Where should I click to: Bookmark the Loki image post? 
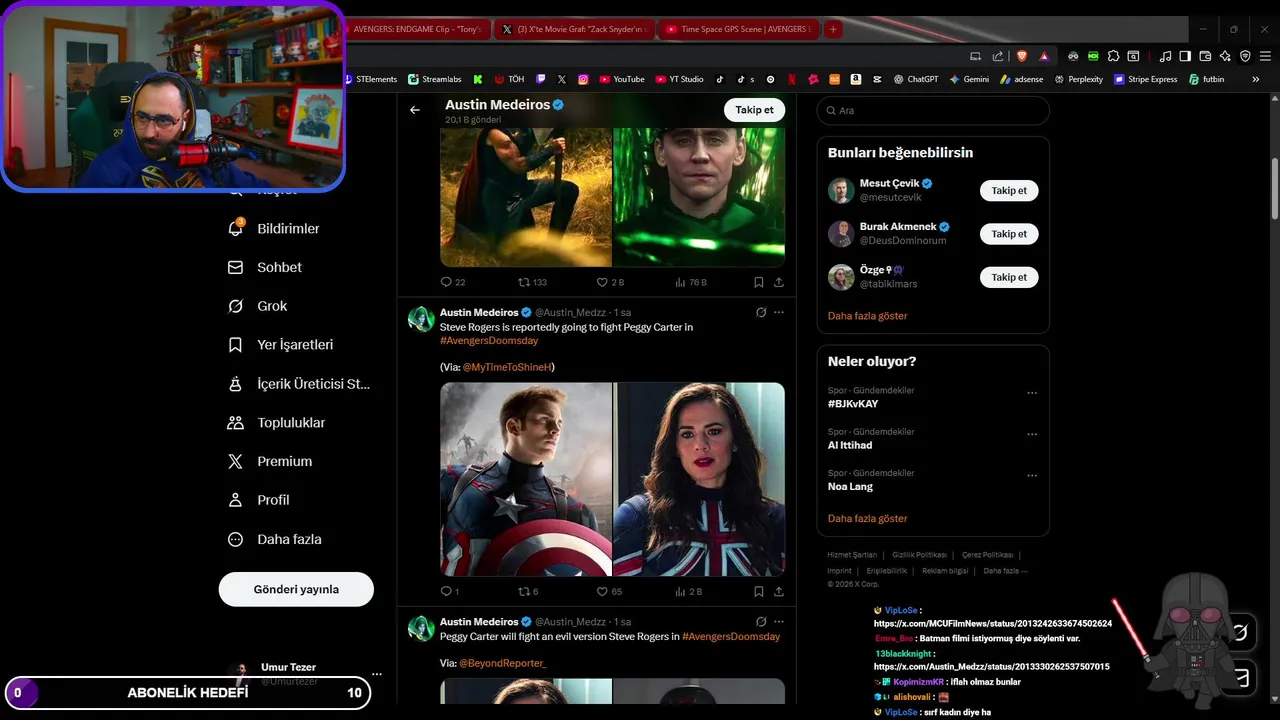point(759,282)
